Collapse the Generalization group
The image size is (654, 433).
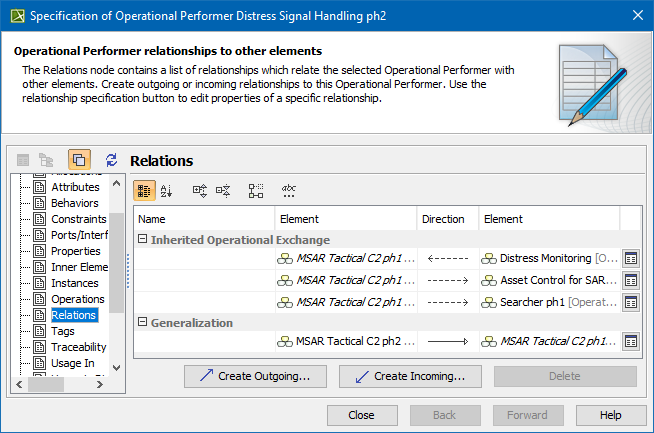142,323
